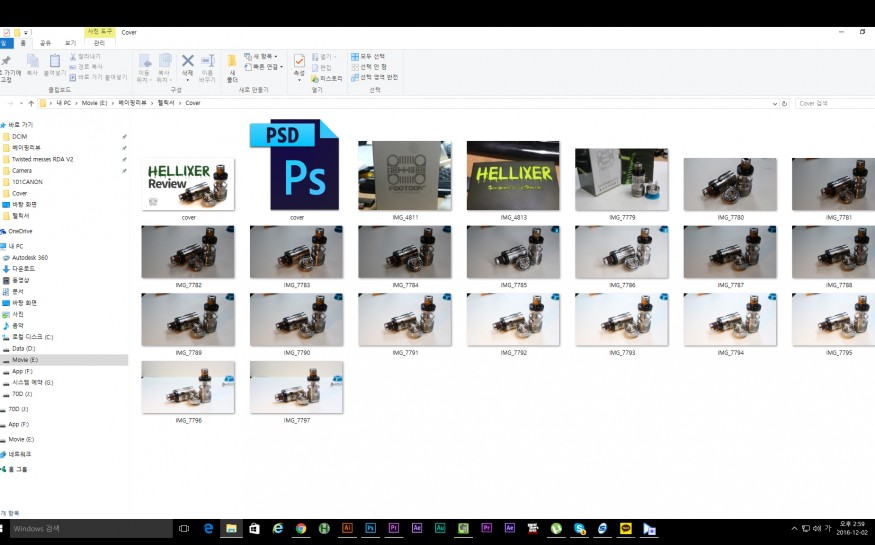875x545 pixels.
Task: Expand the New Item (새 항목) dropdown
Action: point(264,57)
